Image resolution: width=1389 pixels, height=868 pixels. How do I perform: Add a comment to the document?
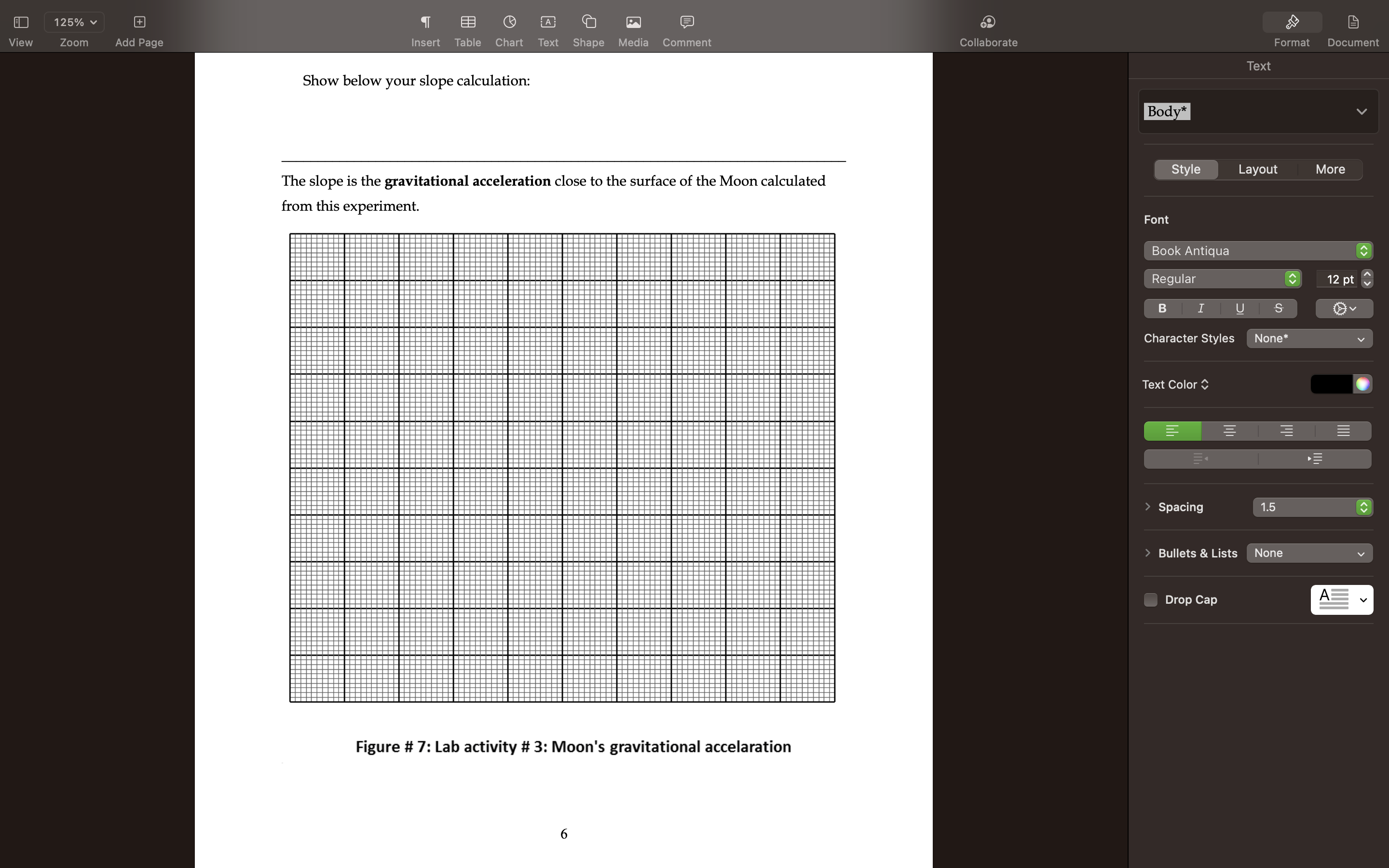[686, 27]
